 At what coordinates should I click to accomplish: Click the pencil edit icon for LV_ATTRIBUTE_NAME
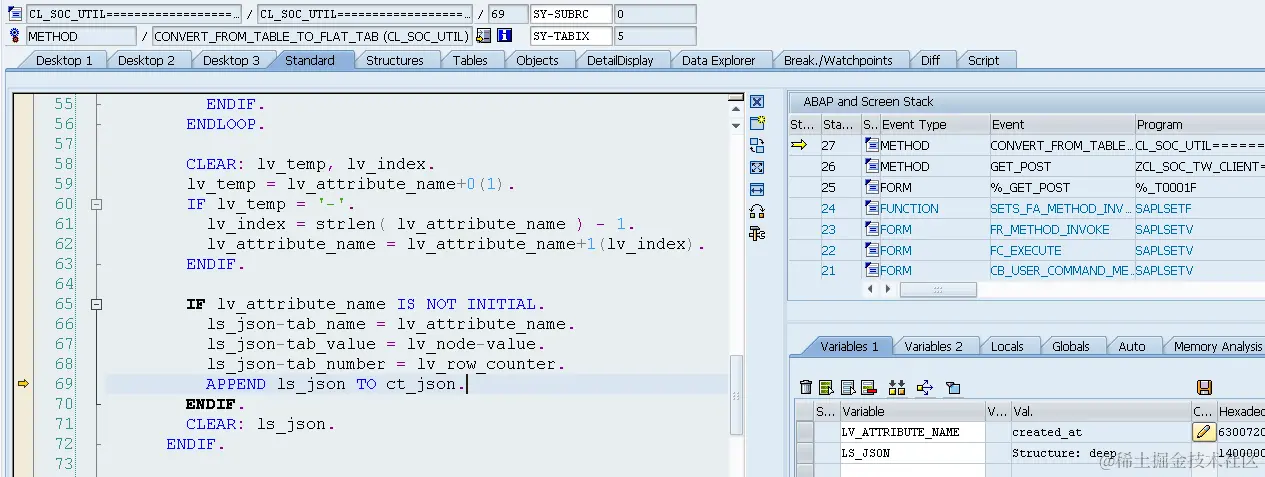(1204, 432)
